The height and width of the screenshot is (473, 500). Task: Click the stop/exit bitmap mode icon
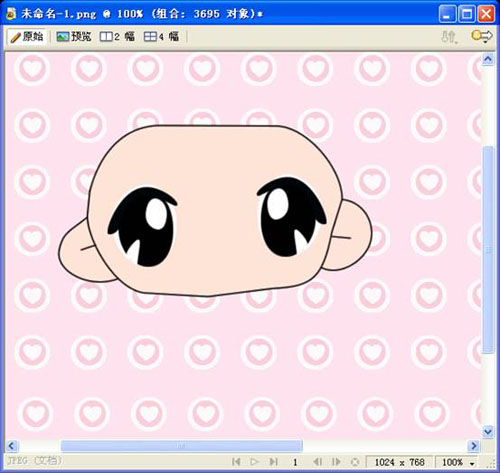click(355, 462)
